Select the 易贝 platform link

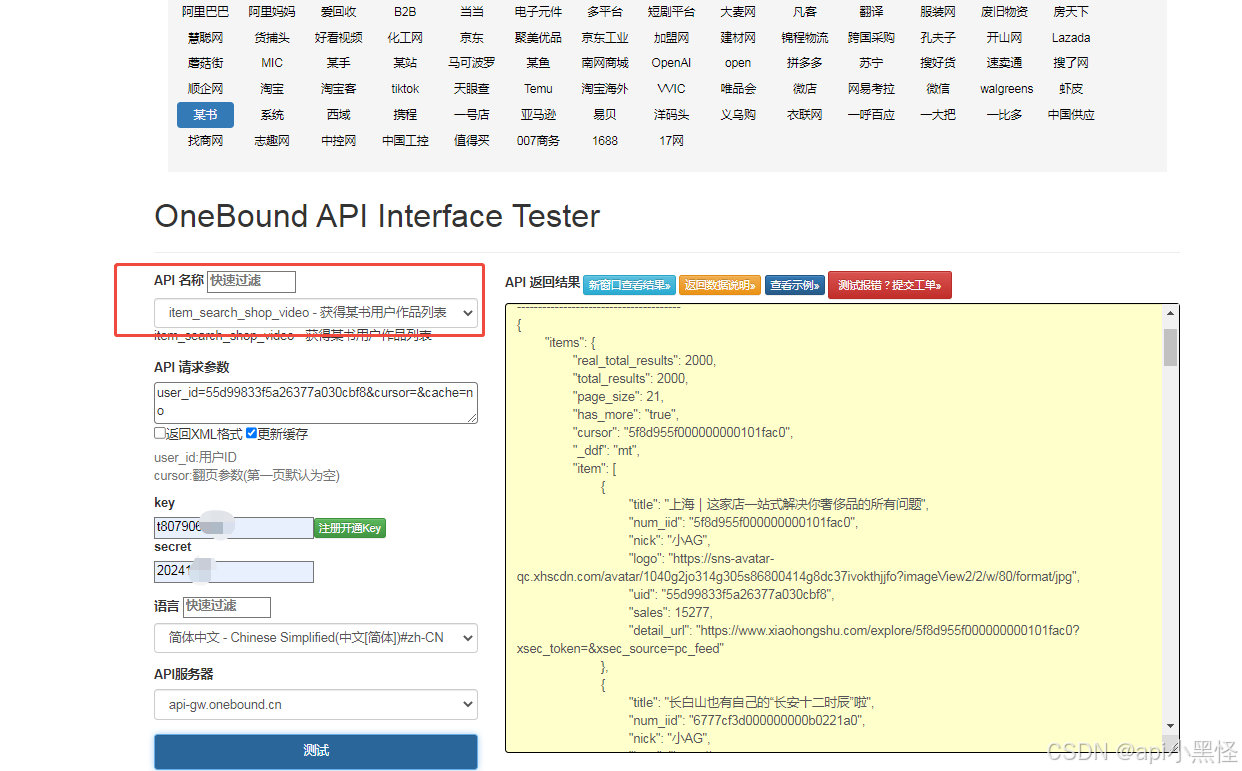[605, 115]
